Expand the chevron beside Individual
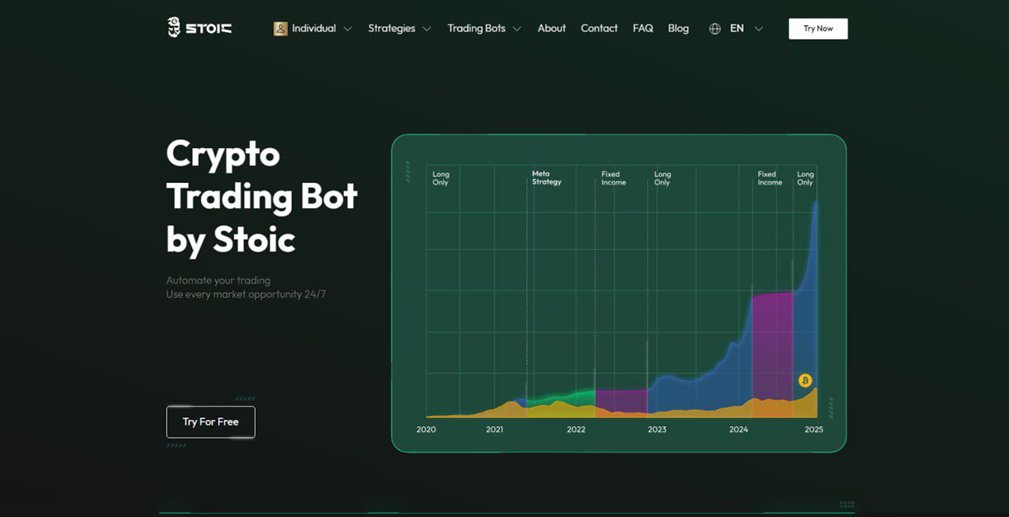 click(348, 29)
